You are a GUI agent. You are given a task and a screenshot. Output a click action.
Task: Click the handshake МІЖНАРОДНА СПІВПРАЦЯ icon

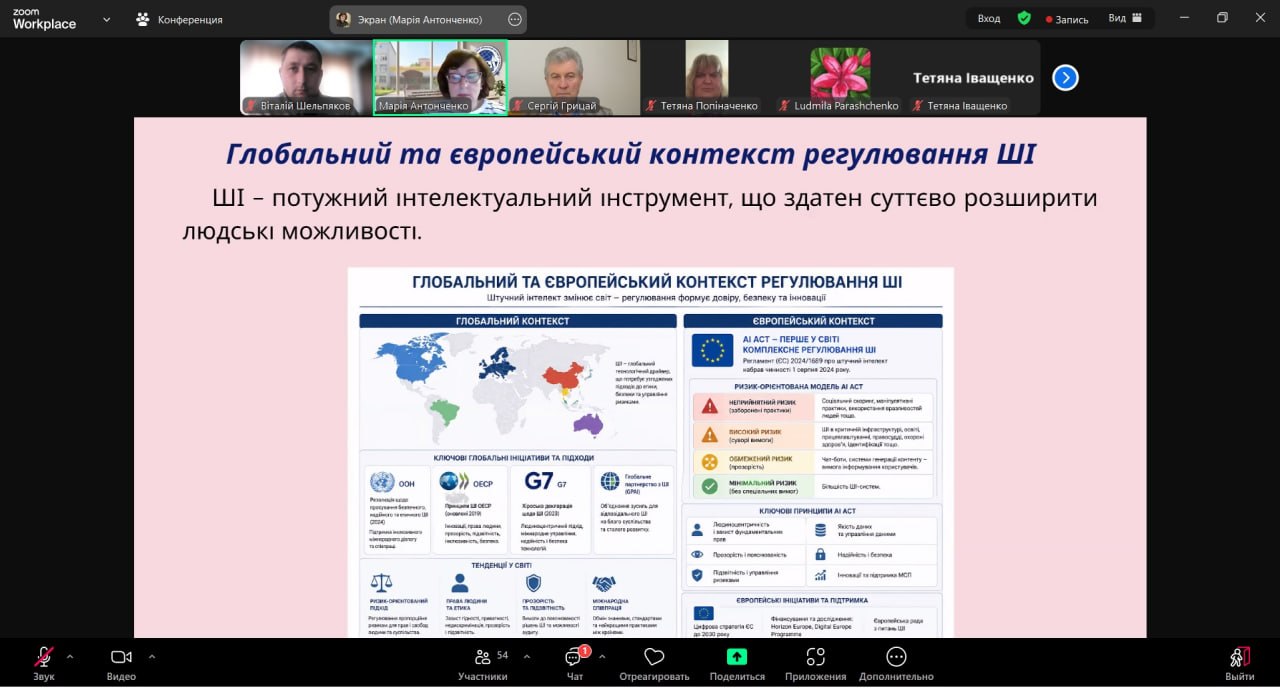pos(604,583)
